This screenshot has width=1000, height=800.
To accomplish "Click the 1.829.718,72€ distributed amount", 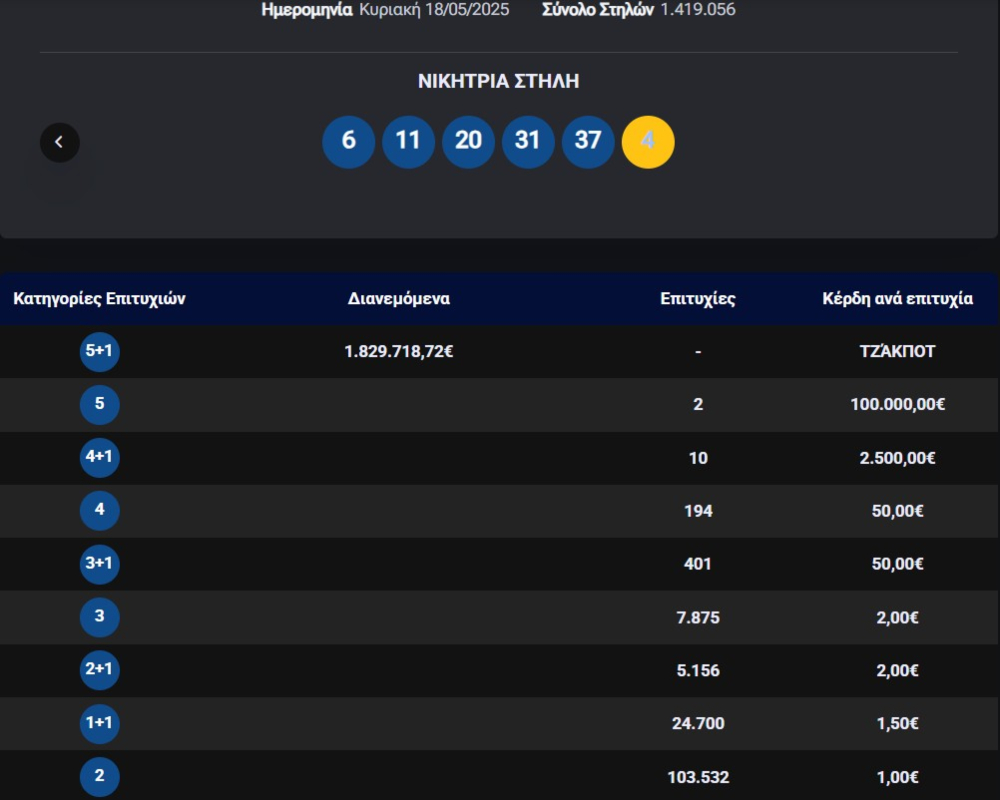I will [399, 351].
